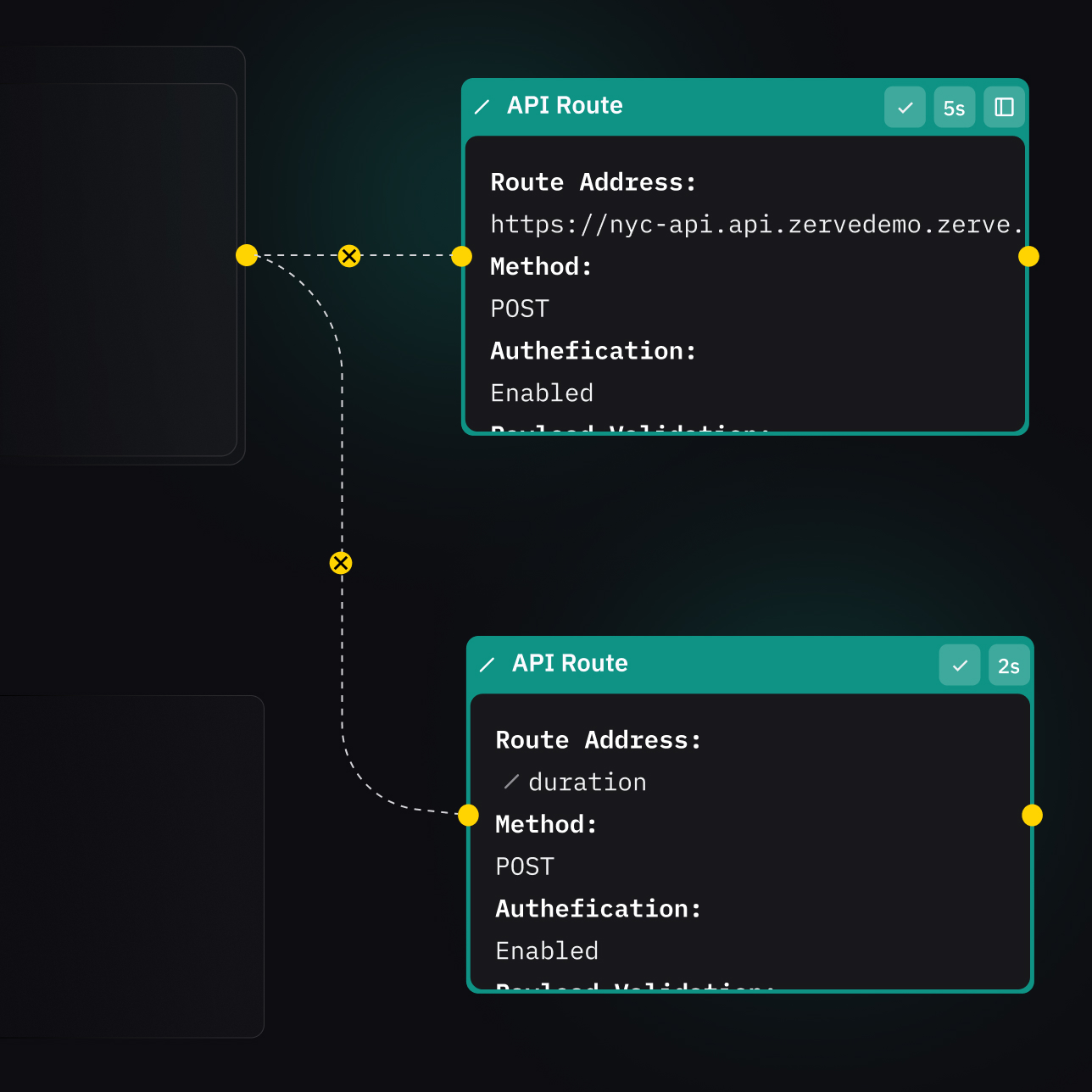Select the bottom API Route output port

(x=1032, y=815)
